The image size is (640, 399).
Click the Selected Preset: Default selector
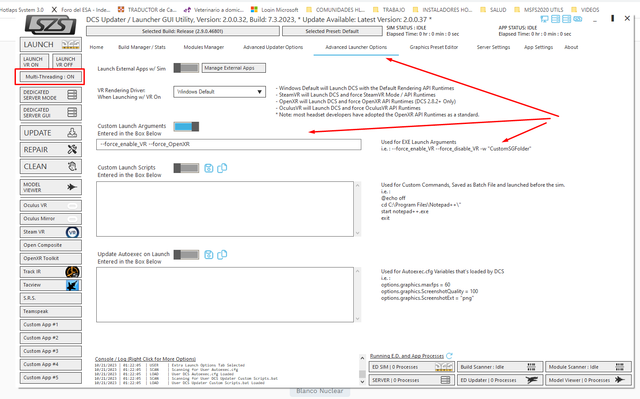332,31
